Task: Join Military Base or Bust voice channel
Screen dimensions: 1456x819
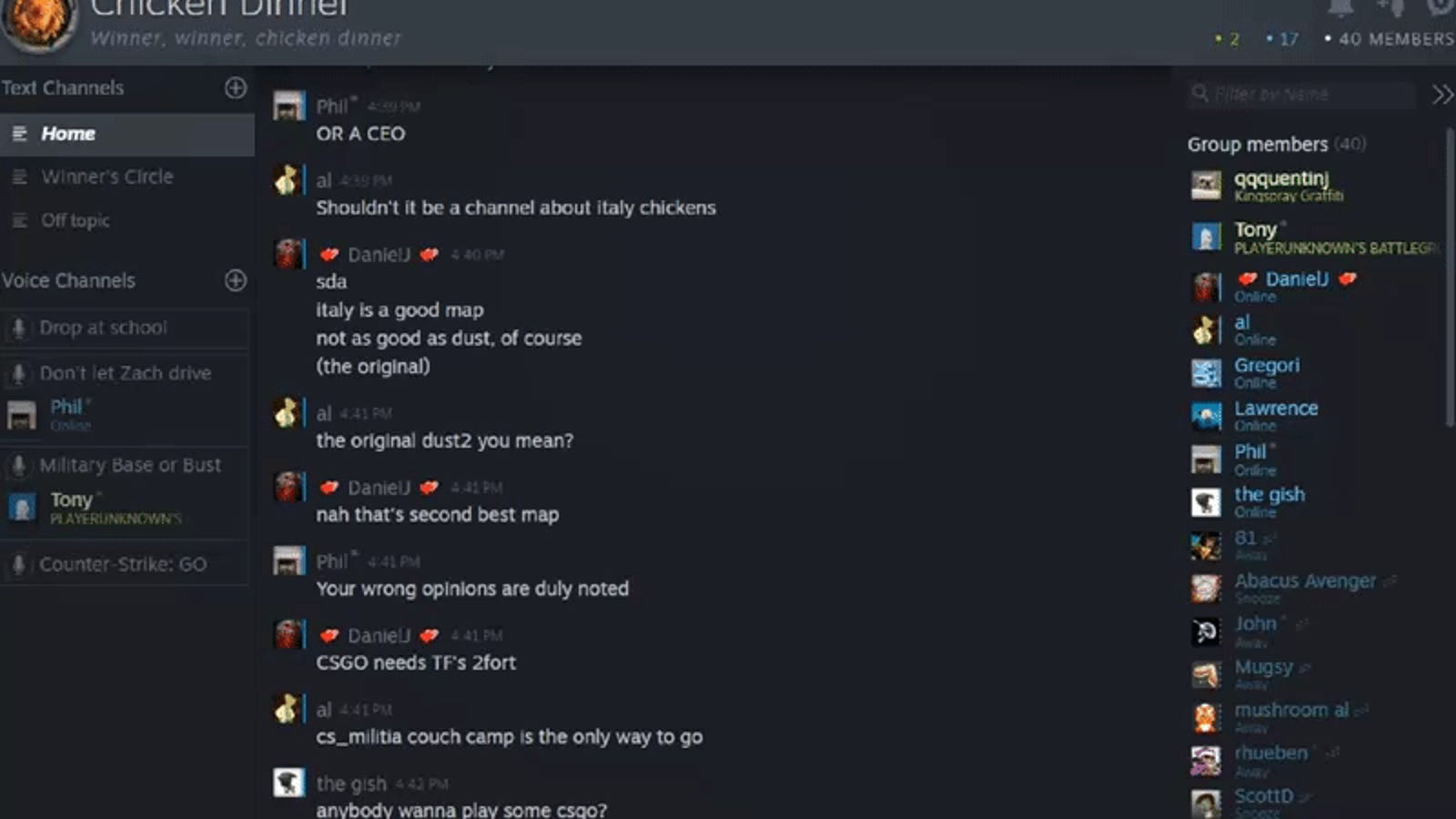Action: (125, 465)
